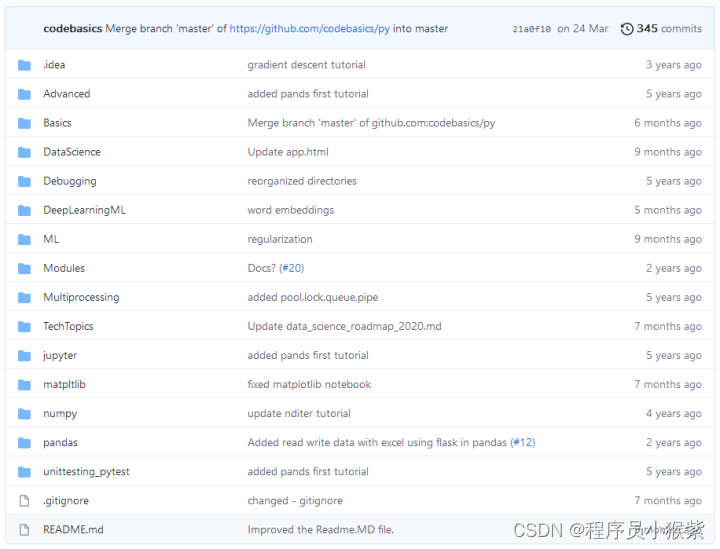Open the matpltlib folder
Screen dimensions: 720x549
(x=64, y=384)
